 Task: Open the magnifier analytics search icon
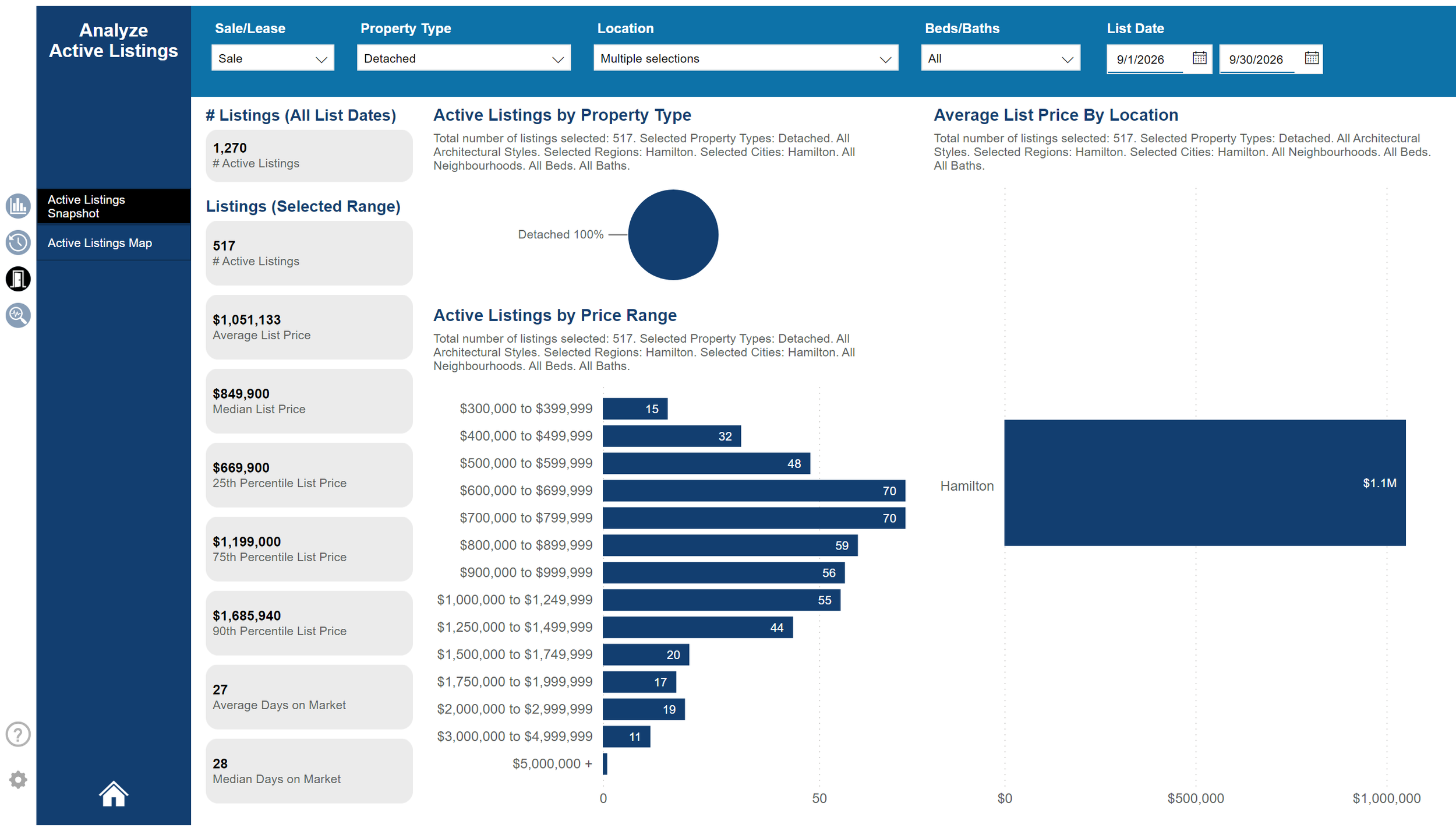coord(18,315)
